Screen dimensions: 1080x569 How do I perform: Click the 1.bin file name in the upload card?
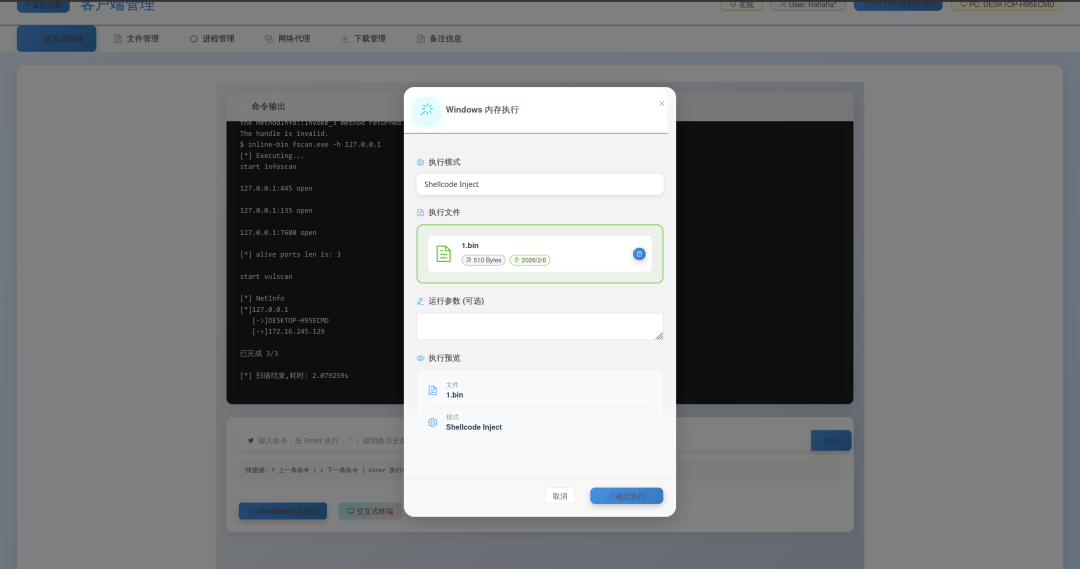click(x=470, y=245)
